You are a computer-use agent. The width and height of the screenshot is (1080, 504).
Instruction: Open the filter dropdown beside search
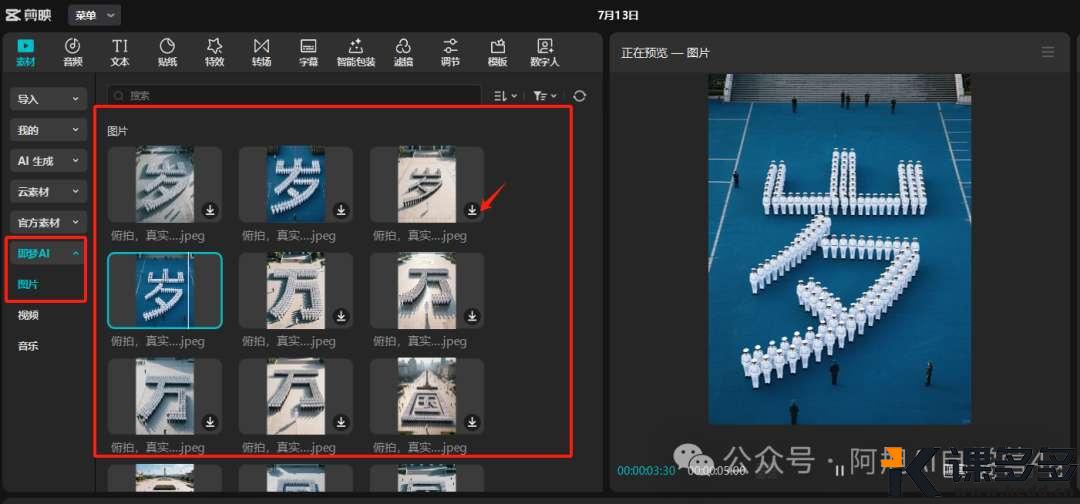click(x=544, y=96)
